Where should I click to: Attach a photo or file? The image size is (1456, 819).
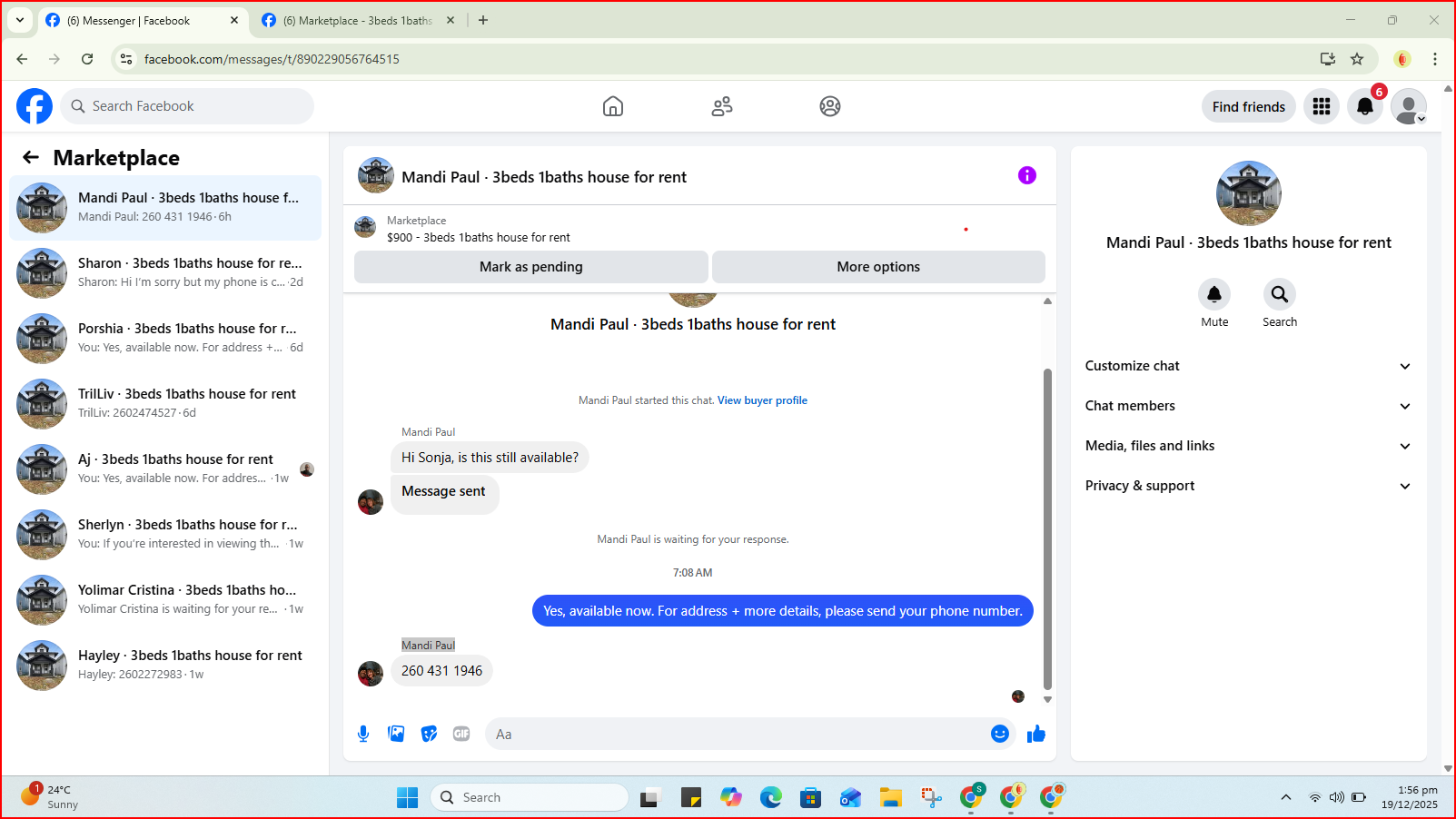396,734
